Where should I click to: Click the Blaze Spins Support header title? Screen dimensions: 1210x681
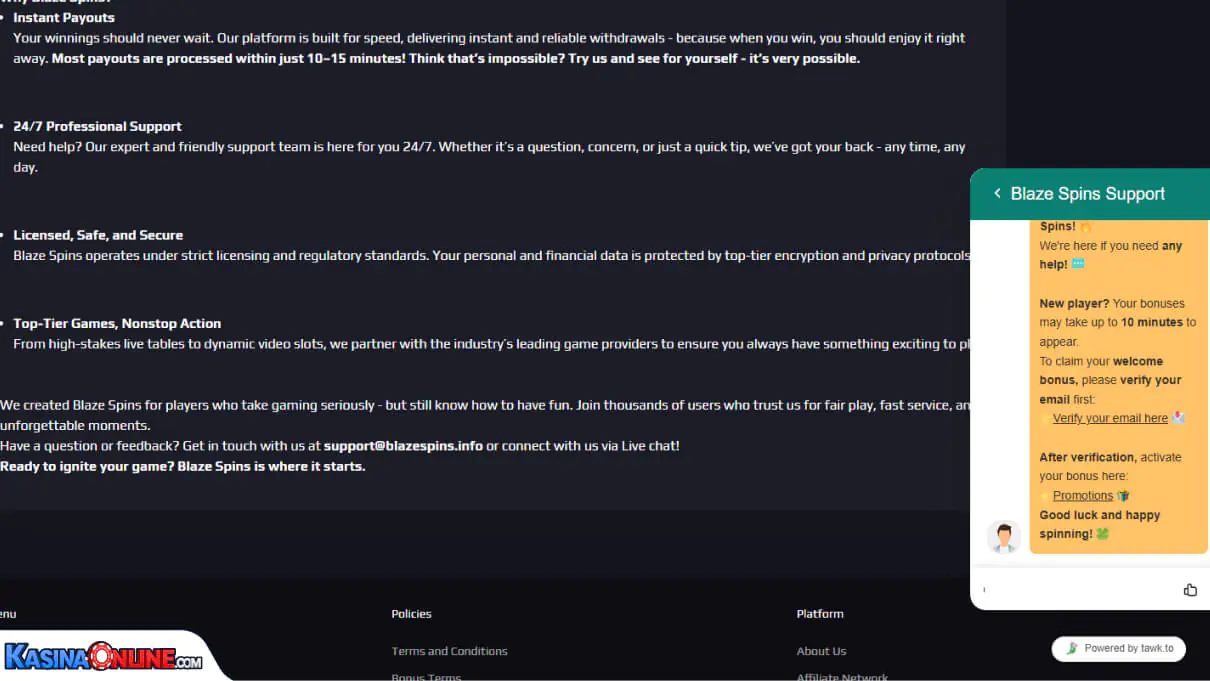pos(1087,194)
